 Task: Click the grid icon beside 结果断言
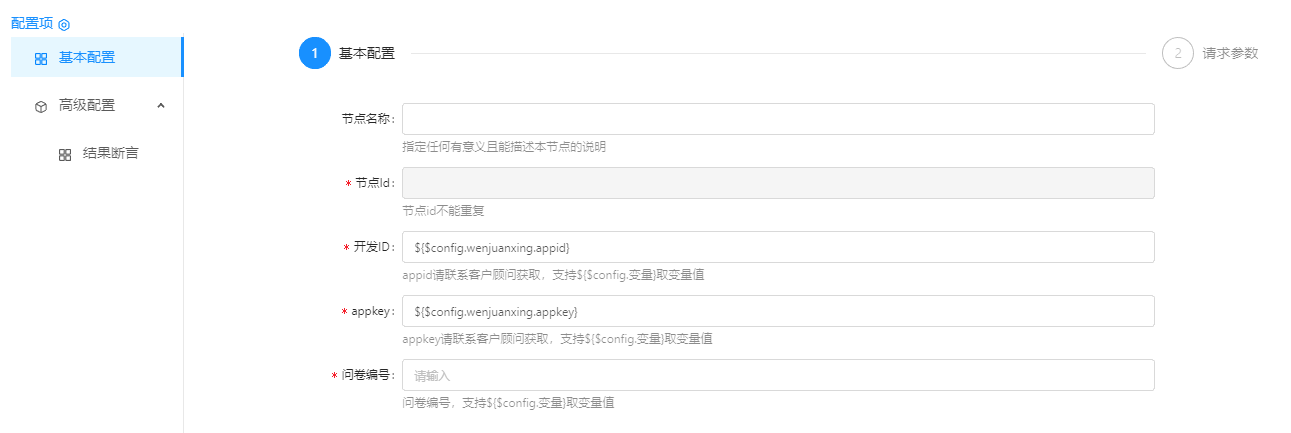point(65,155)
